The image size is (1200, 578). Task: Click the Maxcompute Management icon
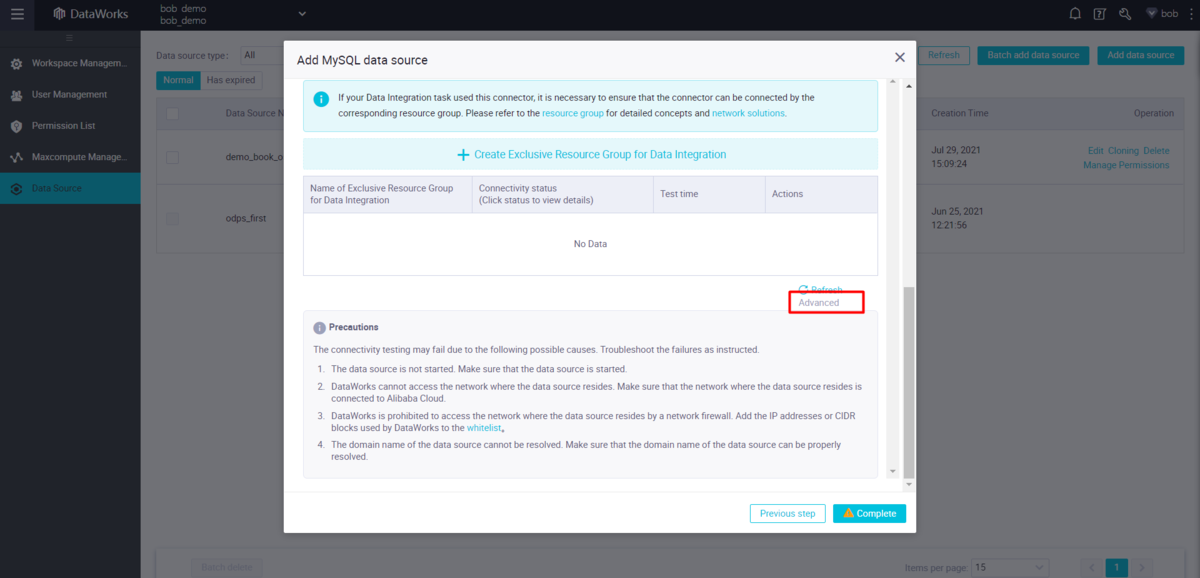pyautogui.click(x=16, y=157)
